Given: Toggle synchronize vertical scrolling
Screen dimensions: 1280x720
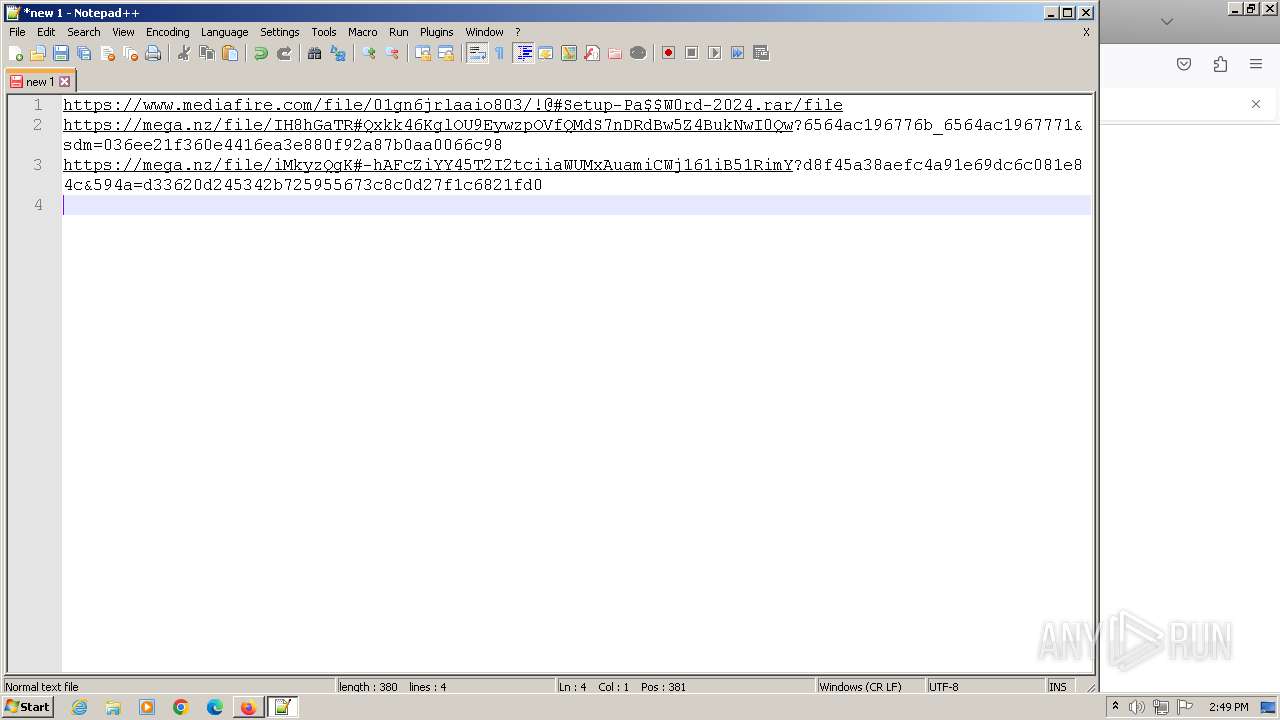Looking at the screenshot, I should (x=423, y=53).
